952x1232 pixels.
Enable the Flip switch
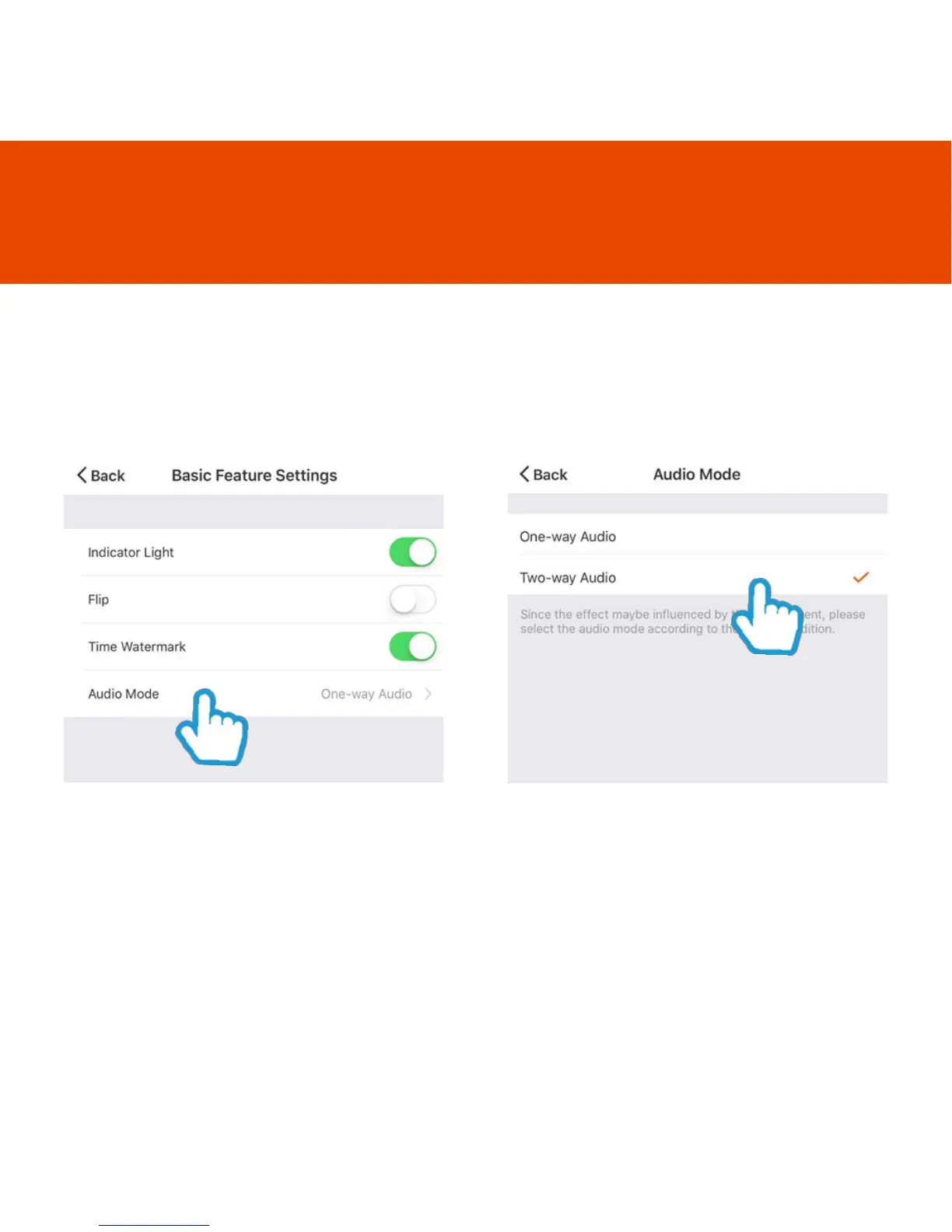click(412, 600)
